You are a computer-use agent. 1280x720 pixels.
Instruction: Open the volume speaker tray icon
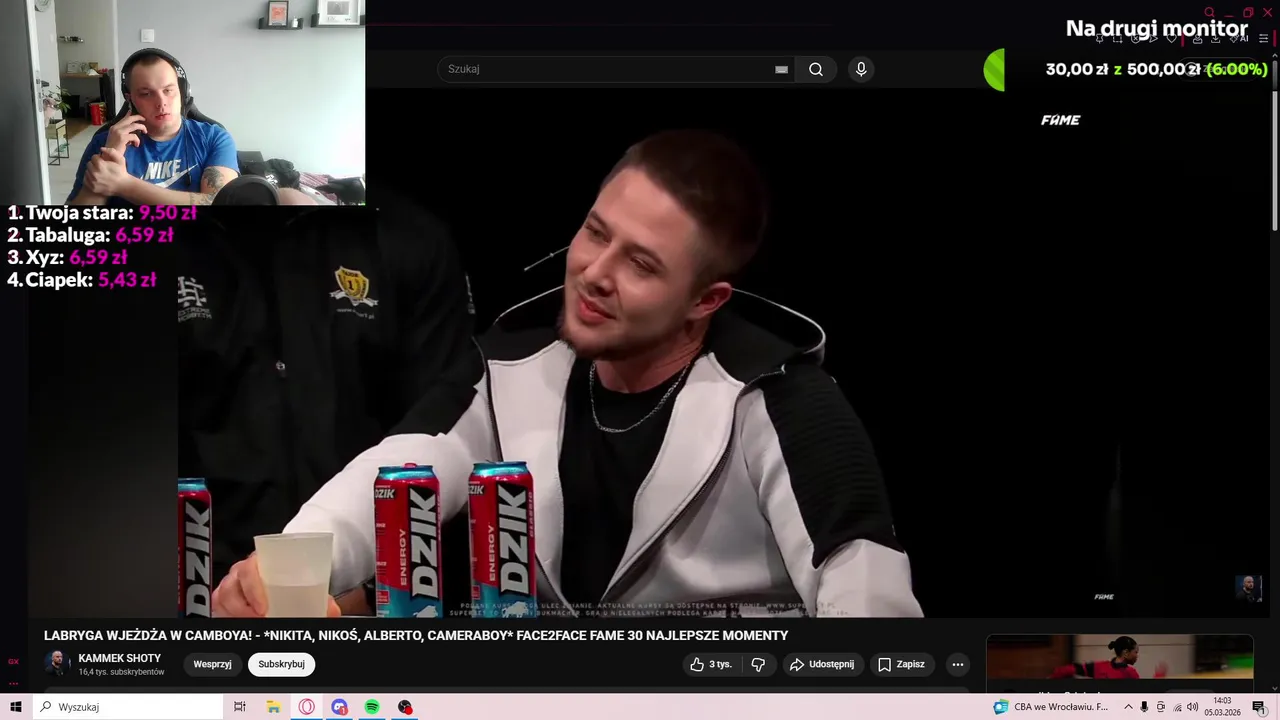click(x=1193, y=707)
